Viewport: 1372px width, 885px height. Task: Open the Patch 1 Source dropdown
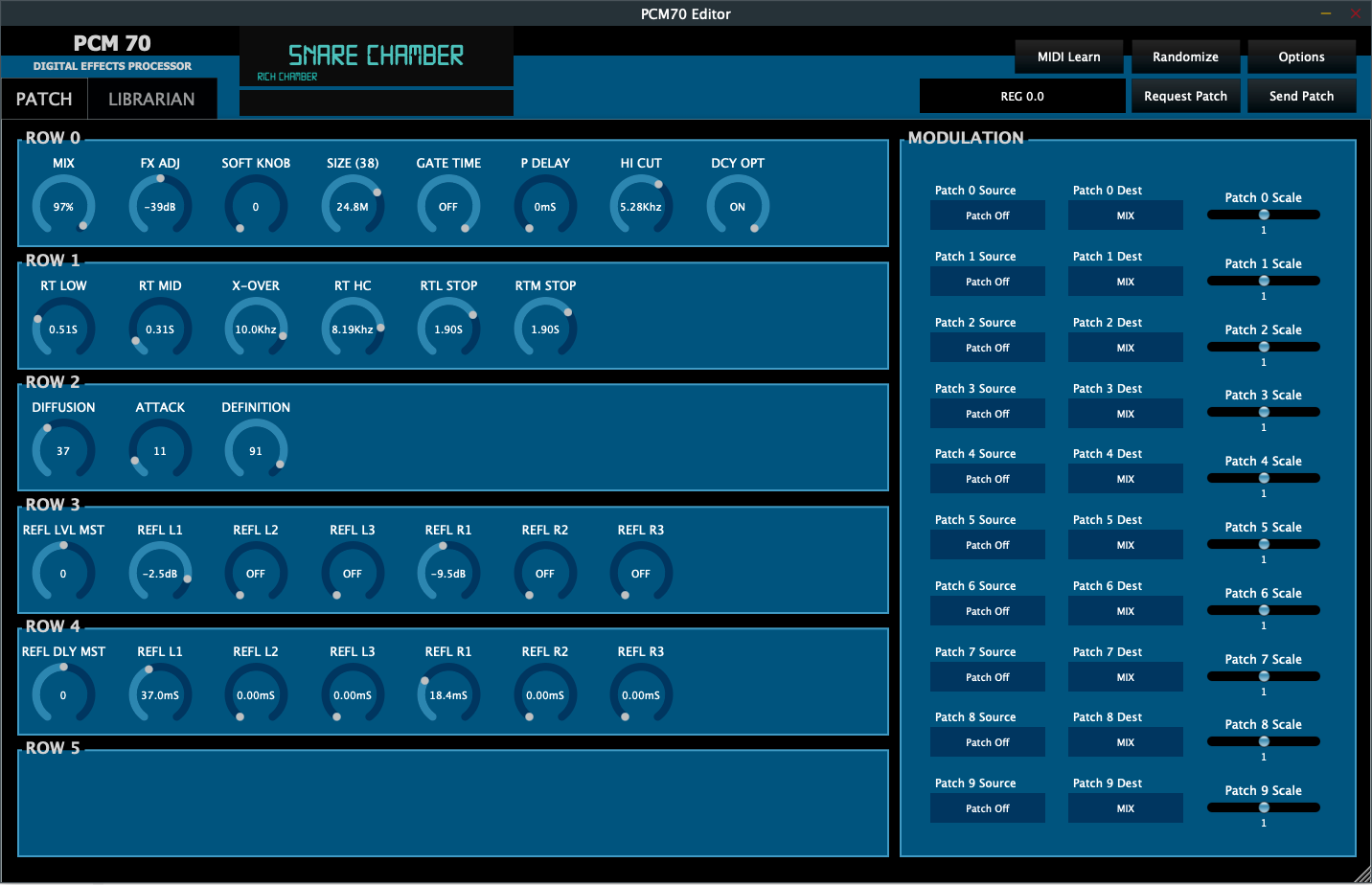click(988, 282)
